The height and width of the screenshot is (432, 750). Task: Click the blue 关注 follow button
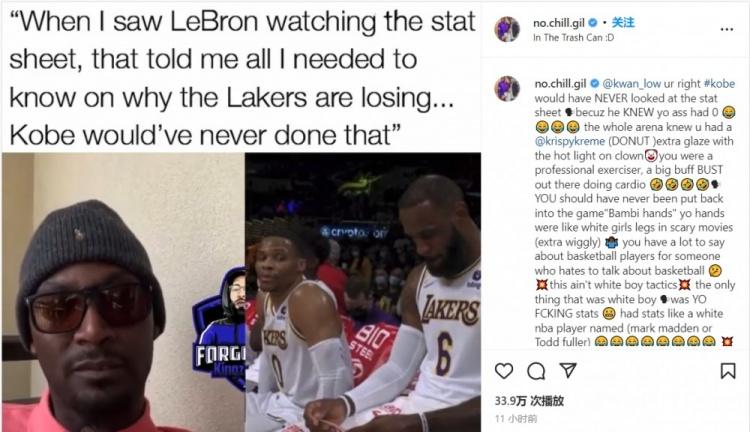click(623, 22)
